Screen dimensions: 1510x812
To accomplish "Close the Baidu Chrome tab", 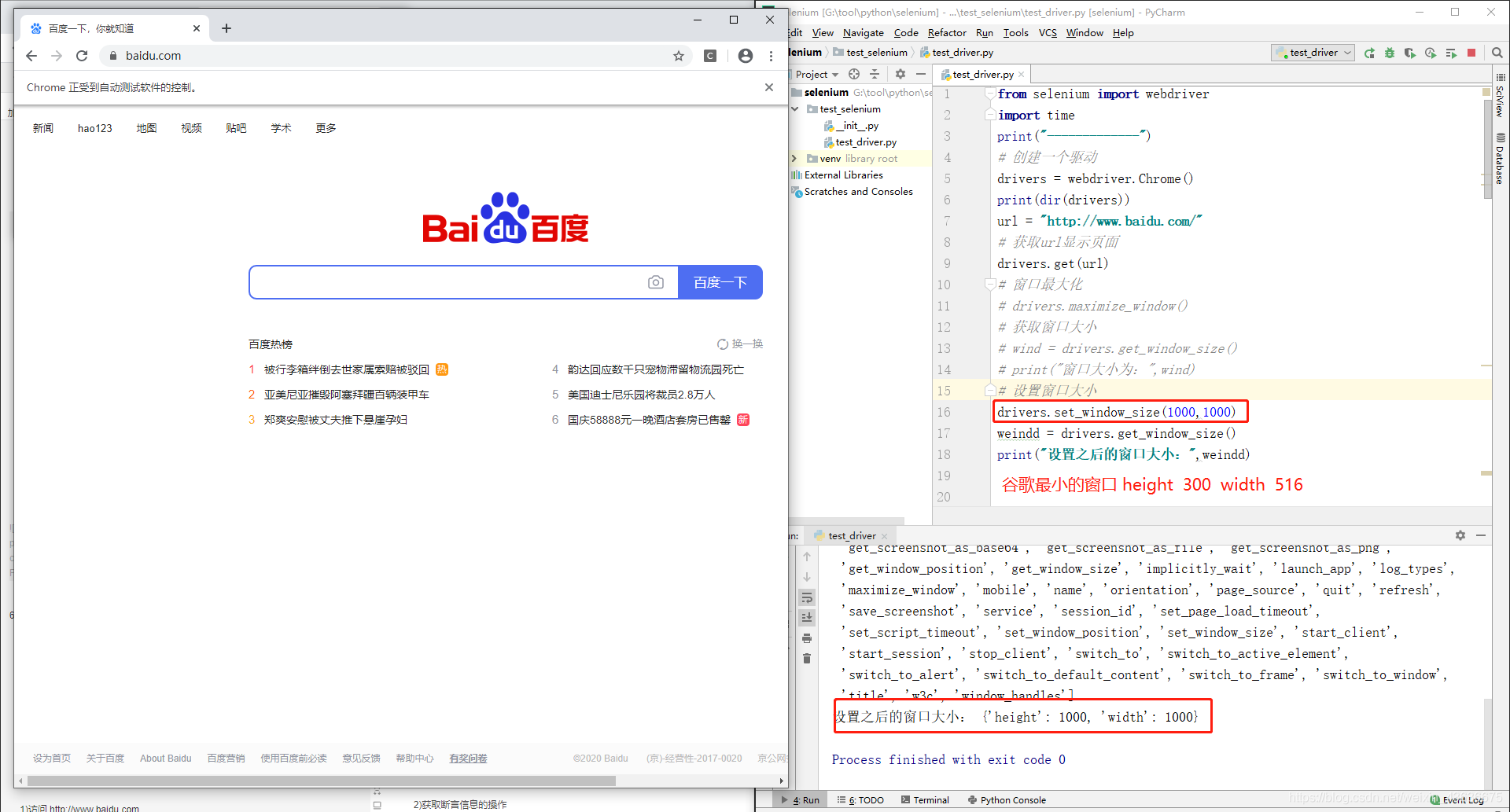I will coord(197,28).
